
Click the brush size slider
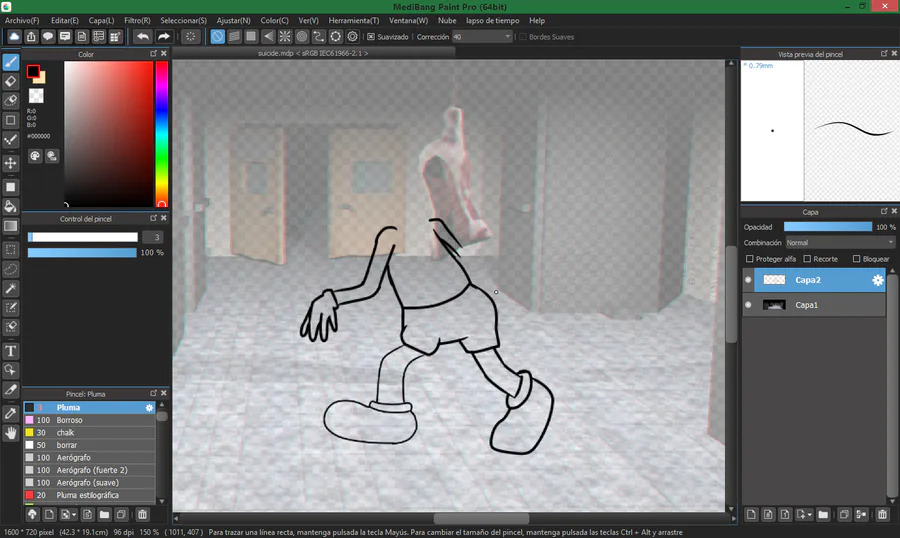click(x=83, y=237)
